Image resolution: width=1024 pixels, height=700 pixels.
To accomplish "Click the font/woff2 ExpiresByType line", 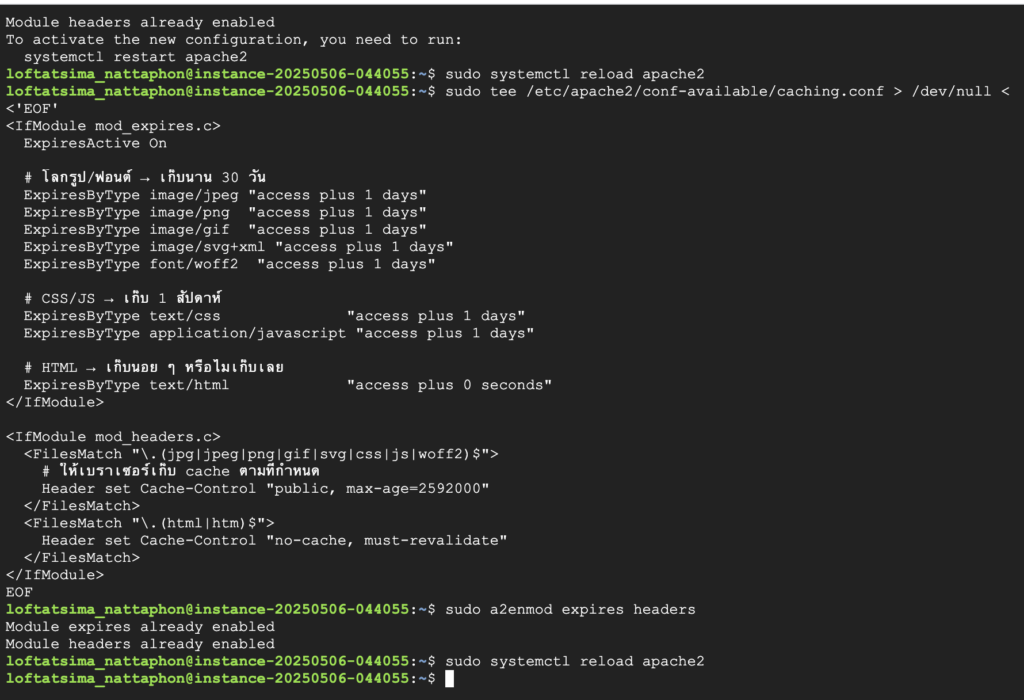I will click(230, 264).
